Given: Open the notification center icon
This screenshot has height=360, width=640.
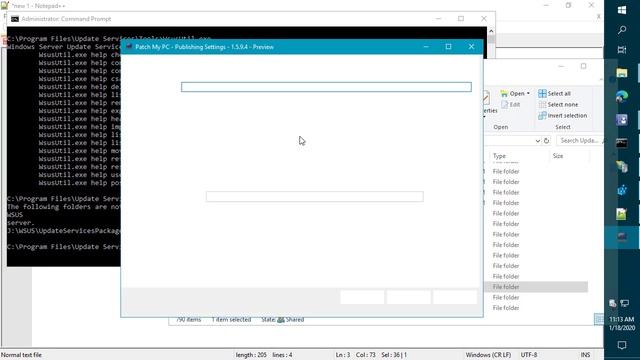Looking at the screenshot, I should click(x=622, y=345).
